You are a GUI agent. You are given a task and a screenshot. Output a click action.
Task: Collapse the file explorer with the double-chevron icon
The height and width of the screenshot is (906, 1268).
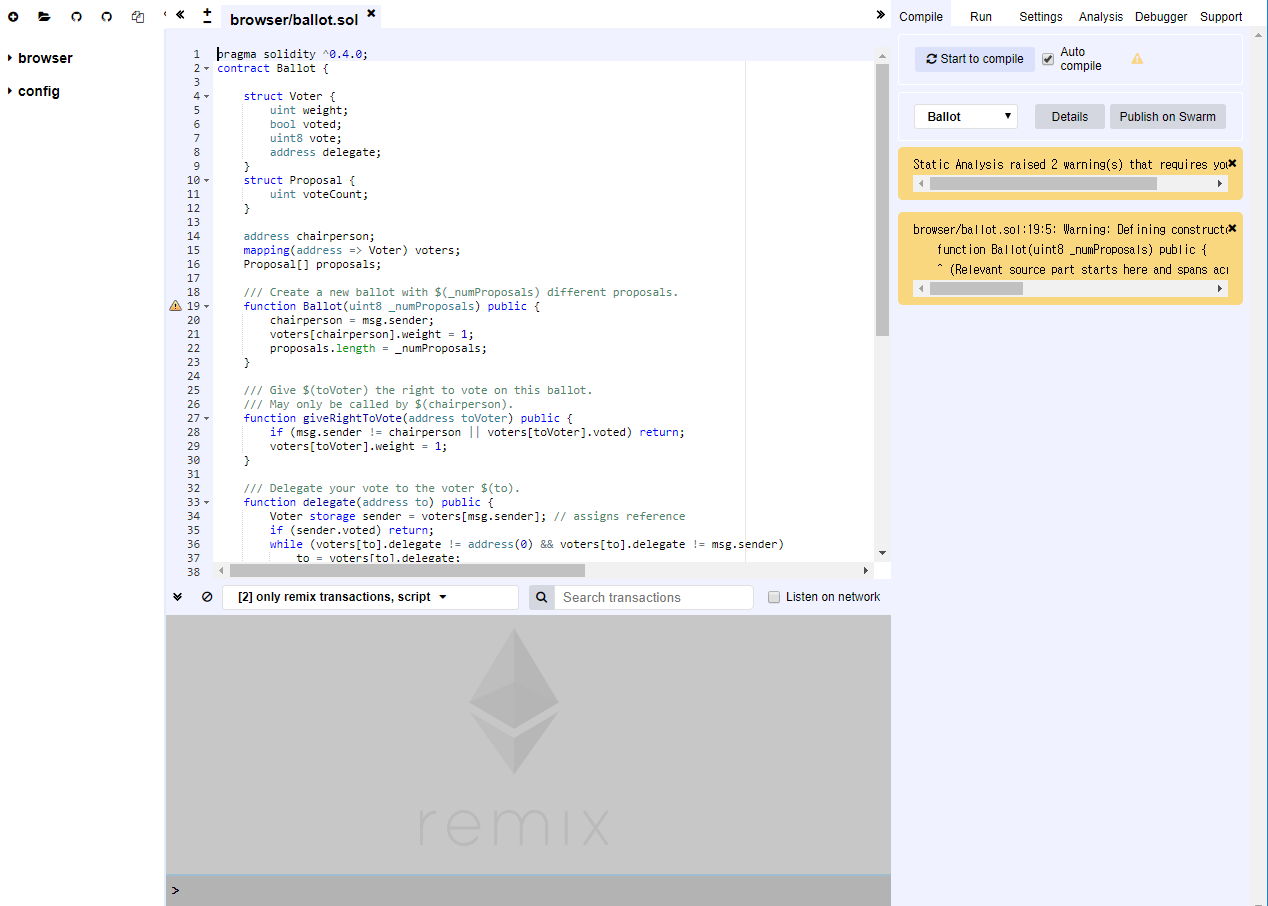tap(180, 16)
